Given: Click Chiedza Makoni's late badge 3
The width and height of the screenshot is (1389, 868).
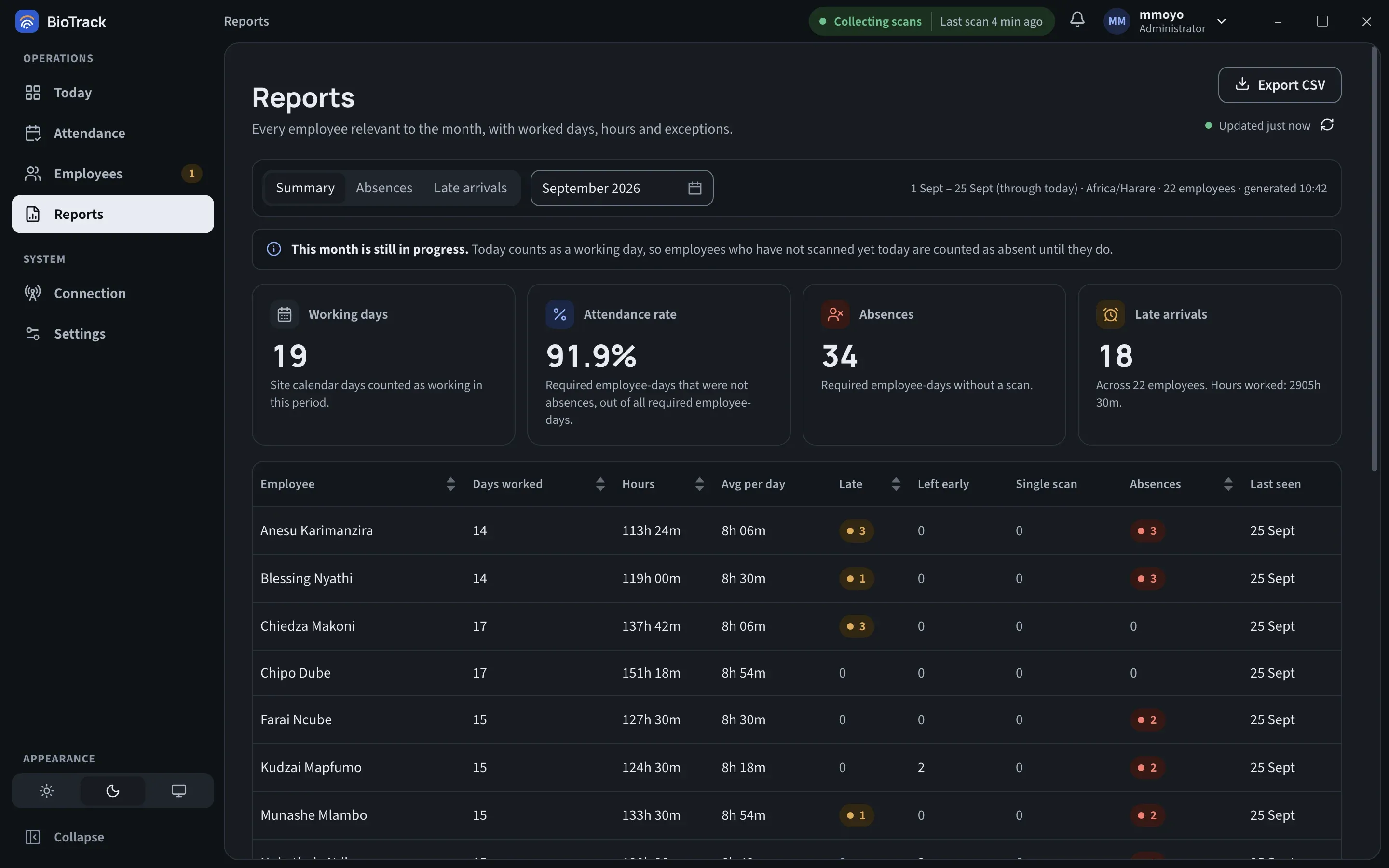Looking at the screenshot, I should [857, 626].
